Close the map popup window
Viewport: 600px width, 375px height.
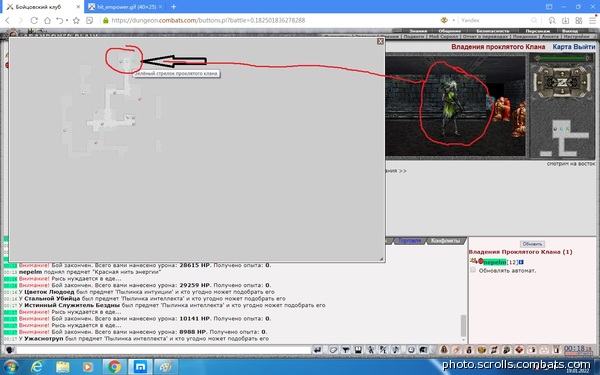380,41
